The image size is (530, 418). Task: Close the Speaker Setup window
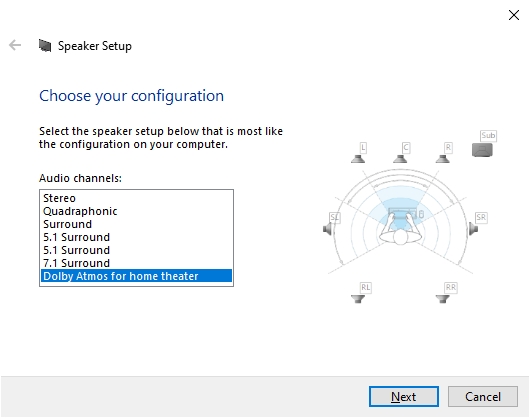point(514,15)
